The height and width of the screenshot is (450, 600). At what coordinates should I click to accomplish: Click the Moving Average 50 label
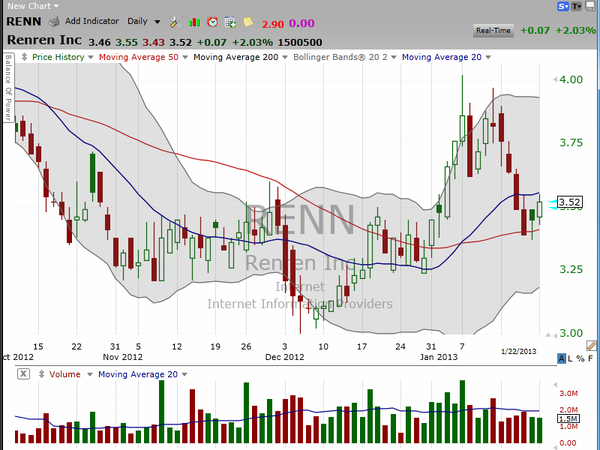[x=139, y=57]
